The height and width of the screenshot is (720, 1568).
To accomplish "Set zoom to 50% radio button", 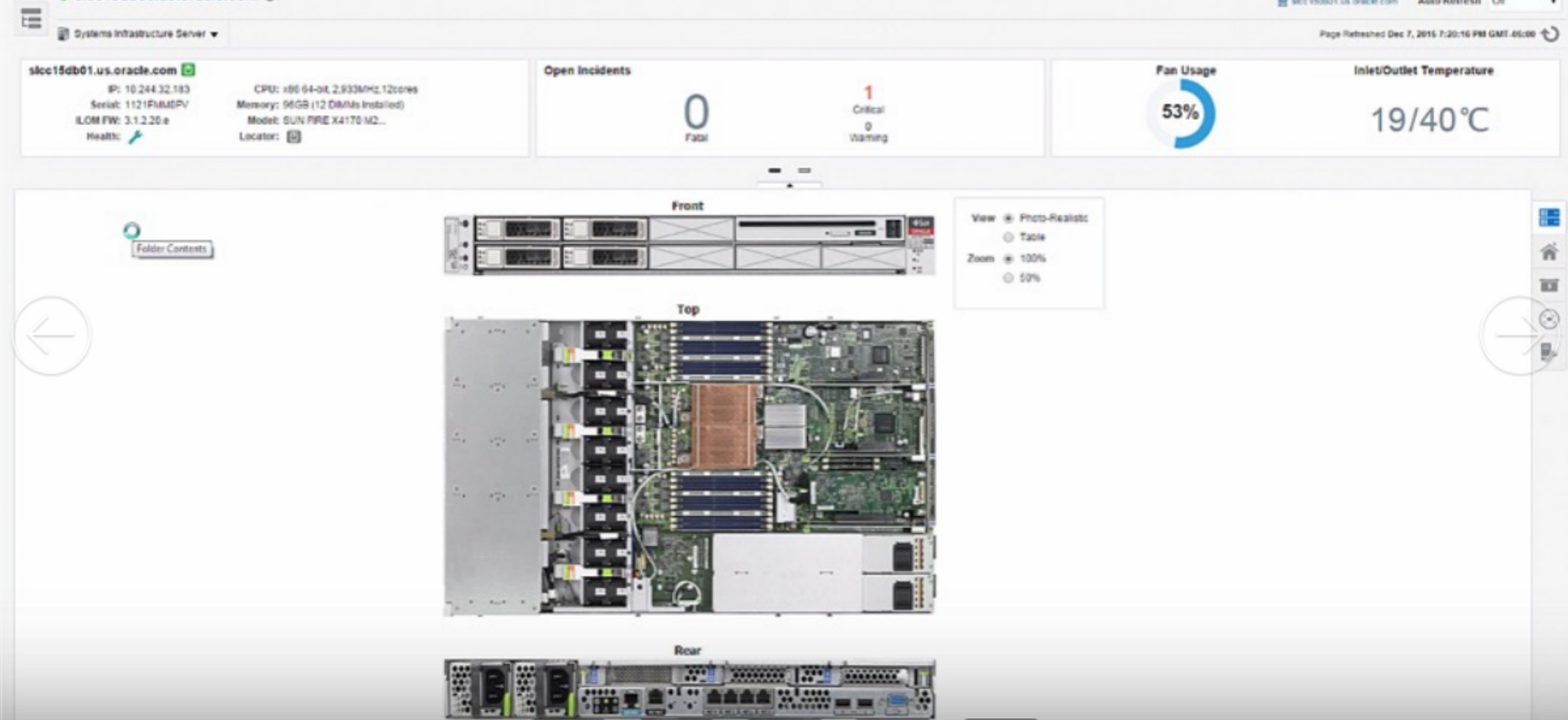I will [x=1008, y=278].
